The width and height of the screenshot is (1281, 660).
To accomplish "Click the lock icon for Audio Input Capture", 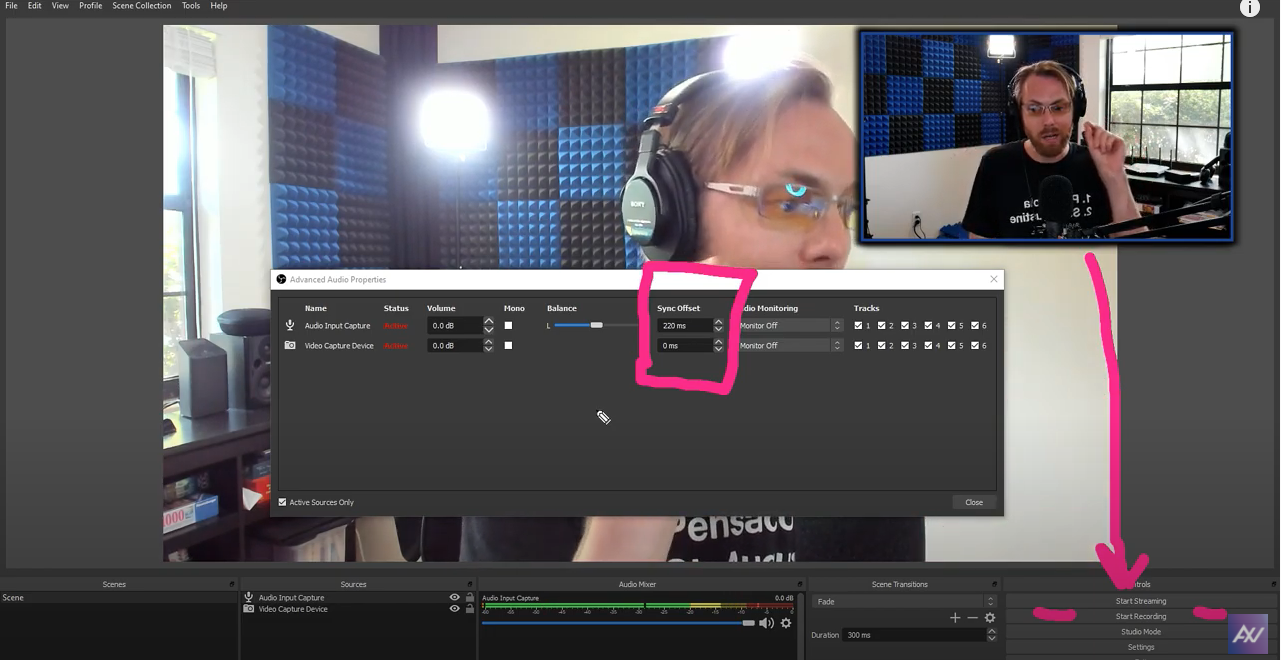I will pyautogui.click(x=469, y=597).
